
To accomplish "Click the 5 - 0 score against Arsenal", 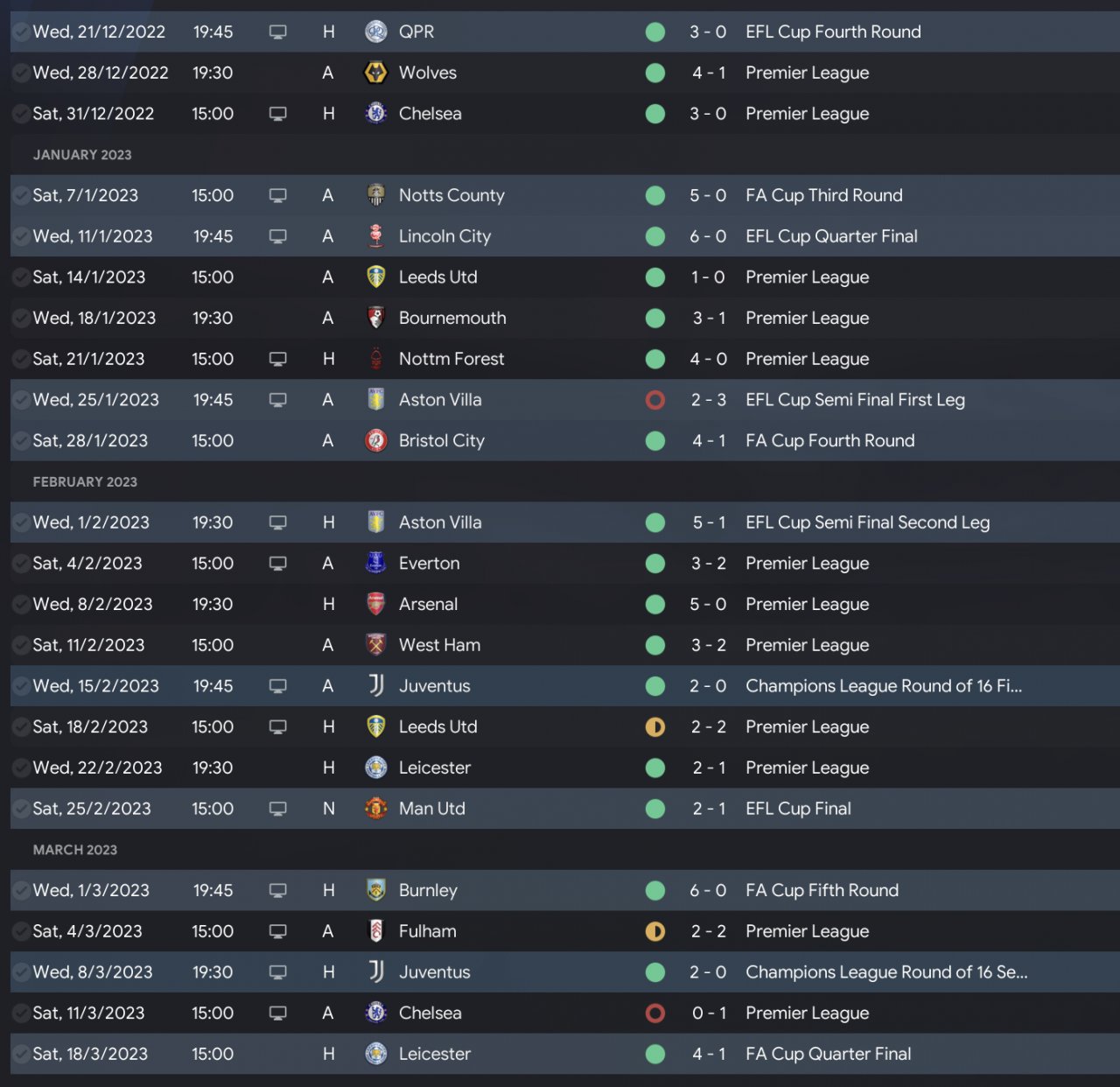I will click(x=708, y=604).
